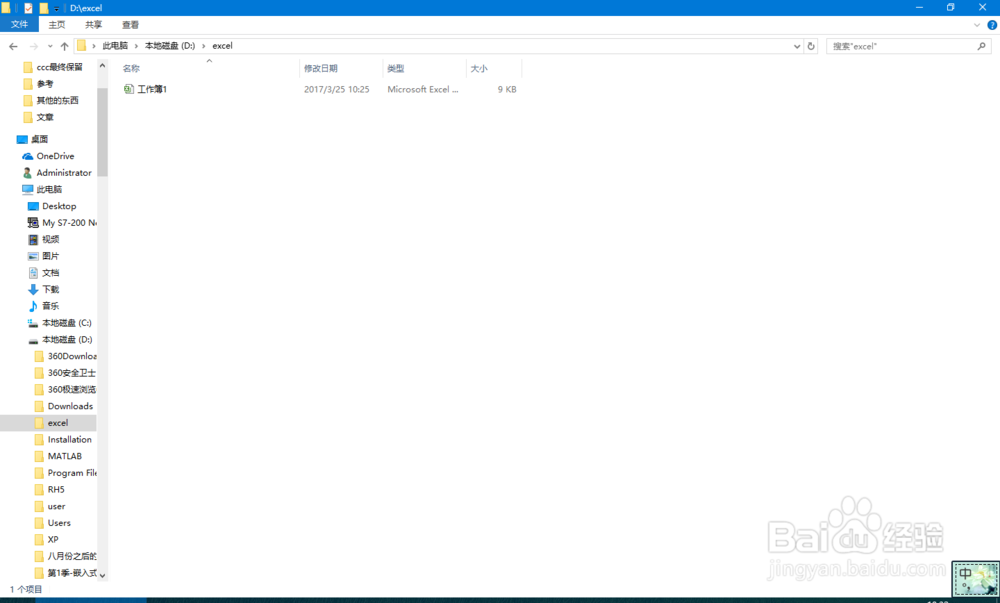Open the address bar history dropdown

[796, 45]
